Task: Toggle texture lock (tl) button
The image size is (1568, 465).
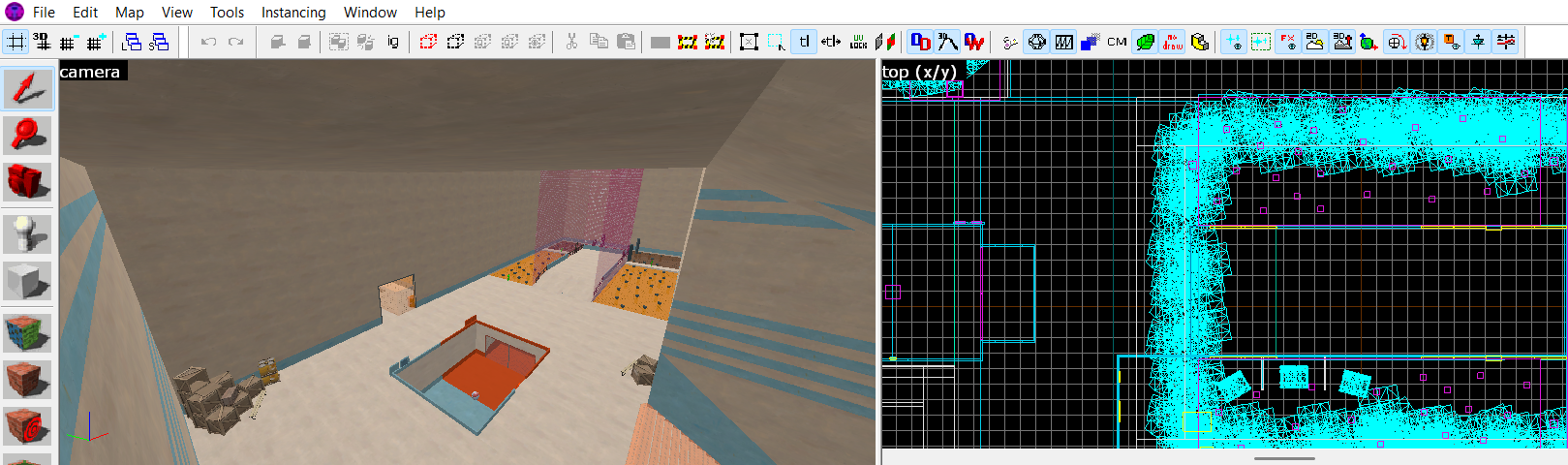Action: (804, 42)
